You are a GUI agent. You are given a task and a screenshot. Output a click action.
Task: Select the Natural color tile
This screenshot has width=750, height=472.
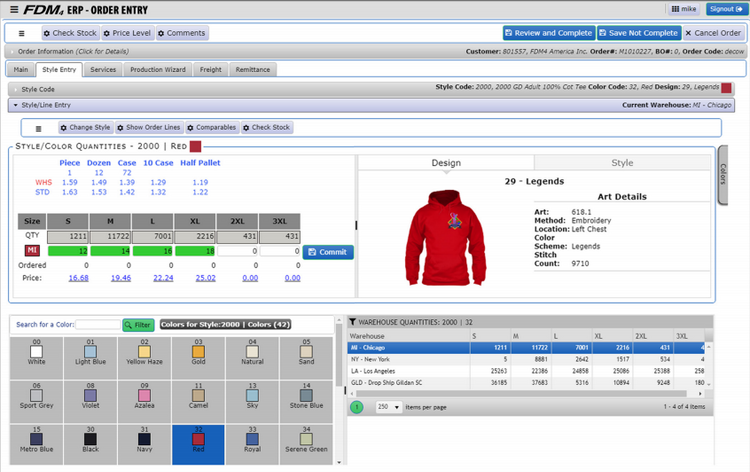point(253,357)
